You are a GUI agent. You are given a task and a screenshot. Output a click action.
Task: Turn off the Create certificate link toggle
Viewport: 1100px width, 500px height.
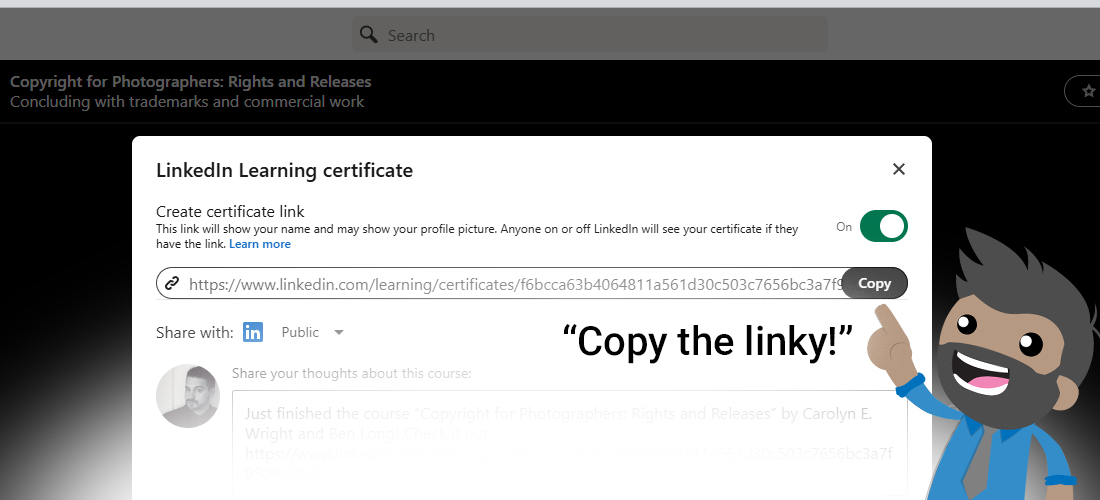[883, 226]
